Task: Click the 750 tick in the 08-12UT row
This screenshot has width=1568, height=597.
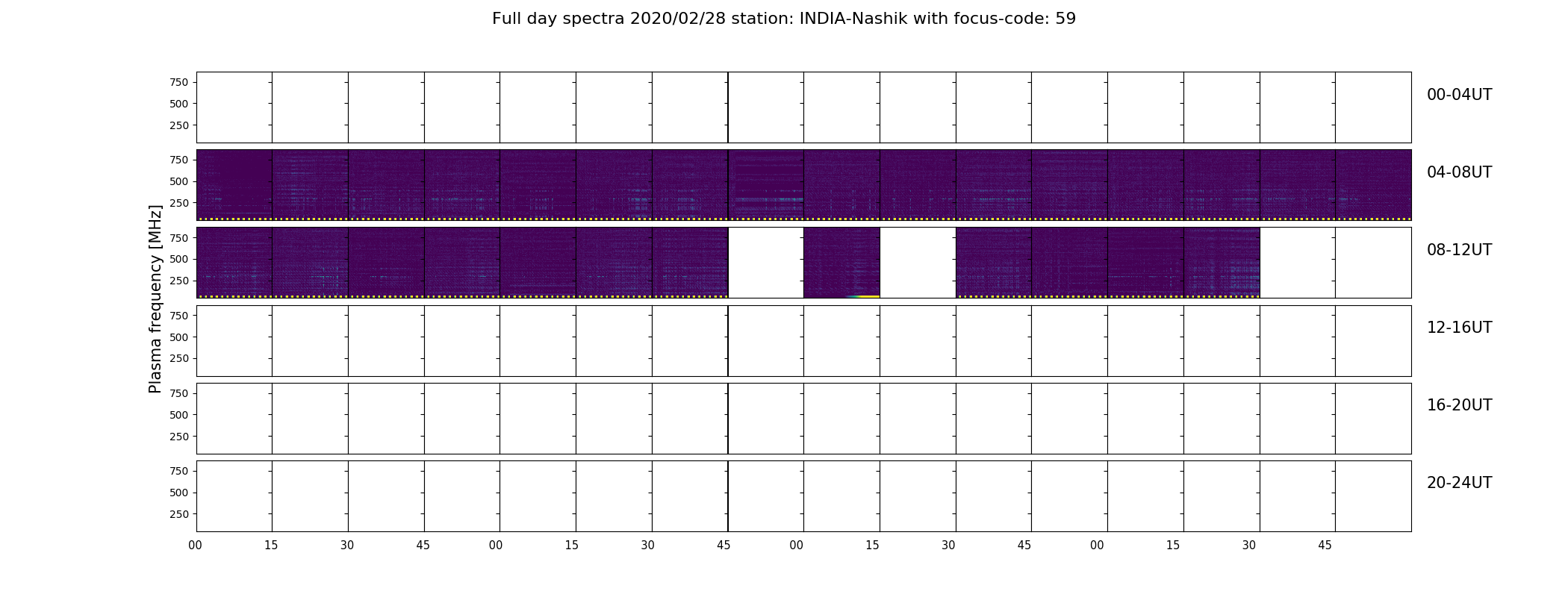Action: click(x=179, y=237)
